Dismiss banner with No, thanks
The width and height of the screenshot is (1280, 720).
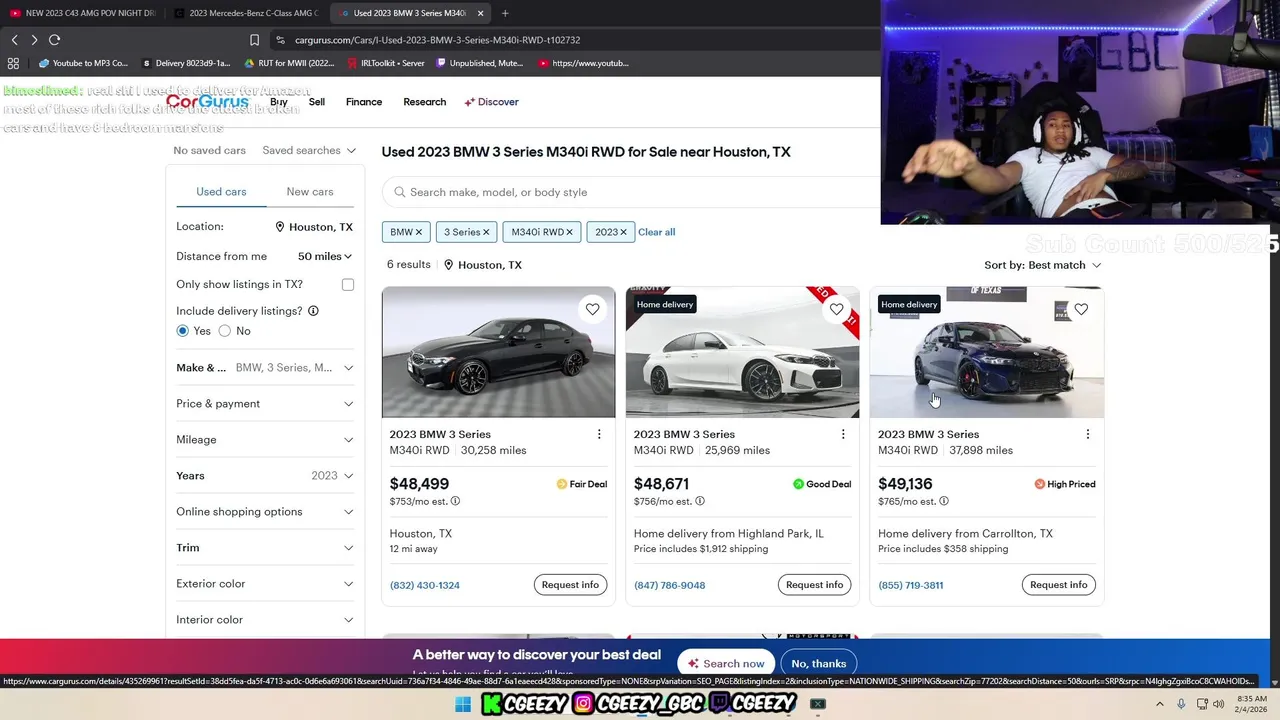click(819, 663)
